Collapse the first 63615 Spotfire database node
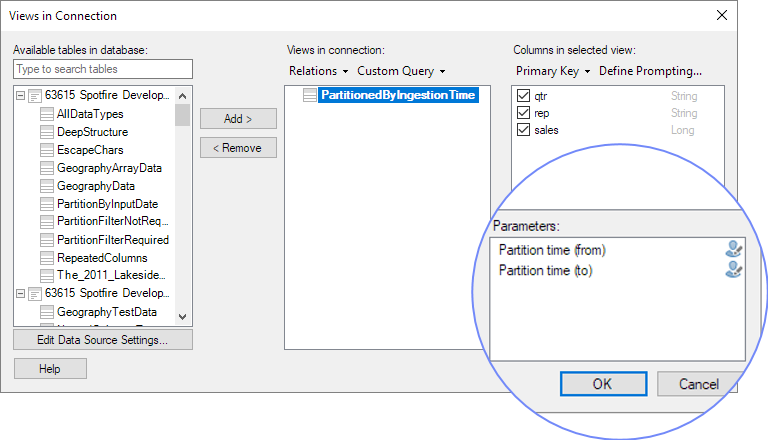 click(21, 96)
